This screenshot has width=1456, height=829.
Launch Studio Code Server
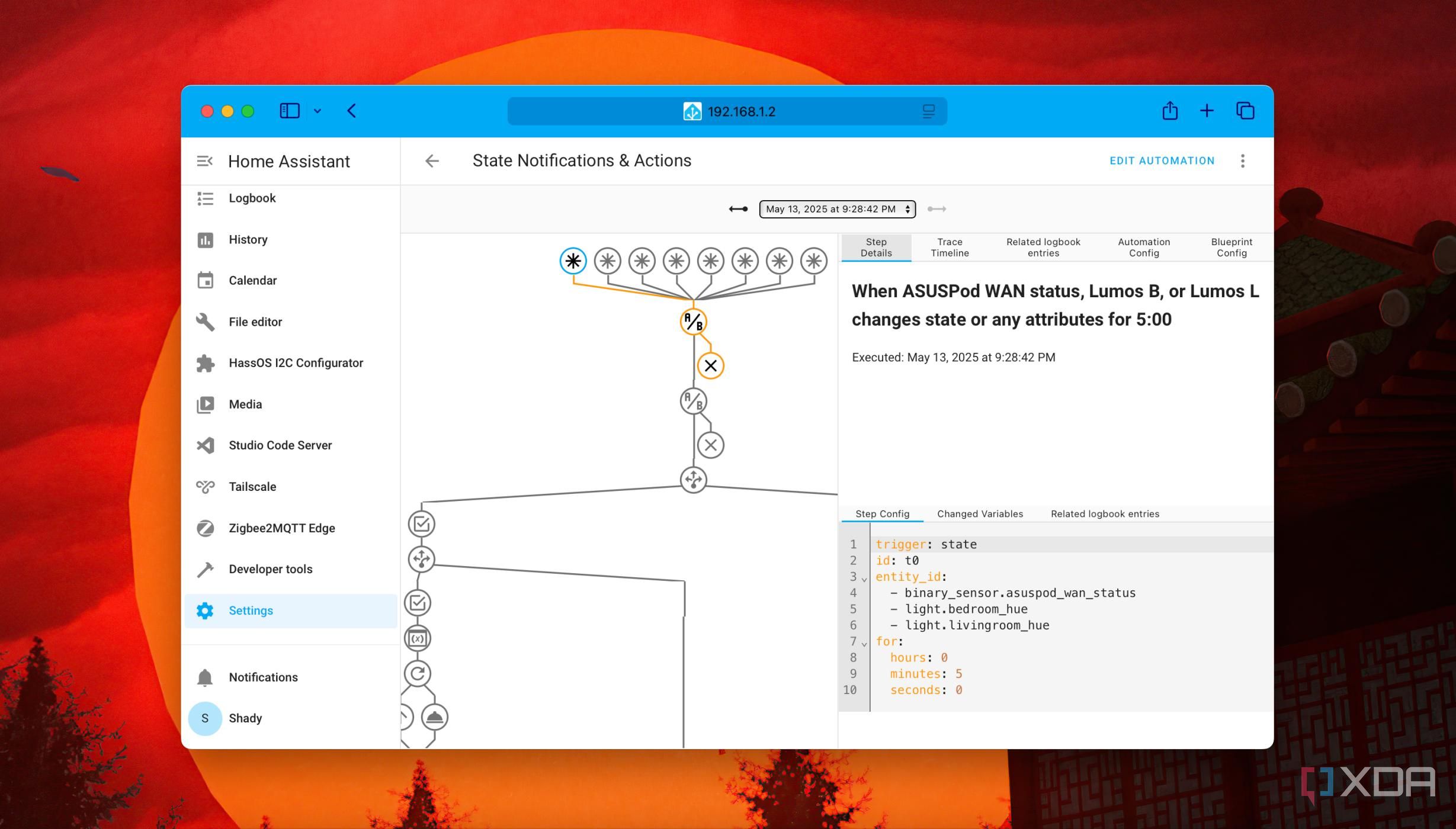290,445
